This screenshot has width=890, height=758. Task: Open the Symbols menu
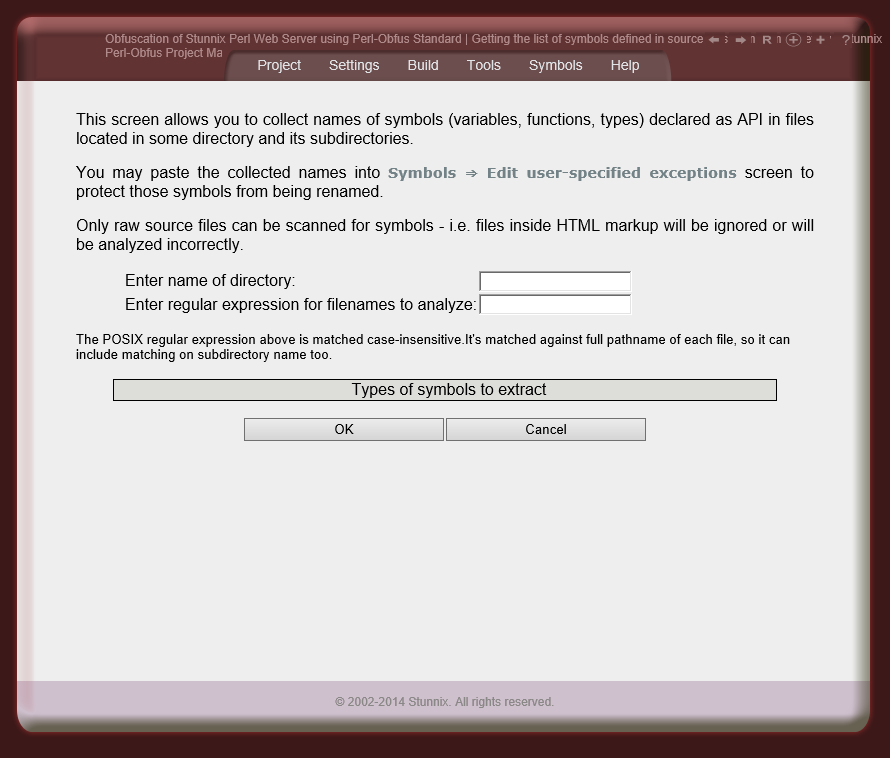click(555, 65)
